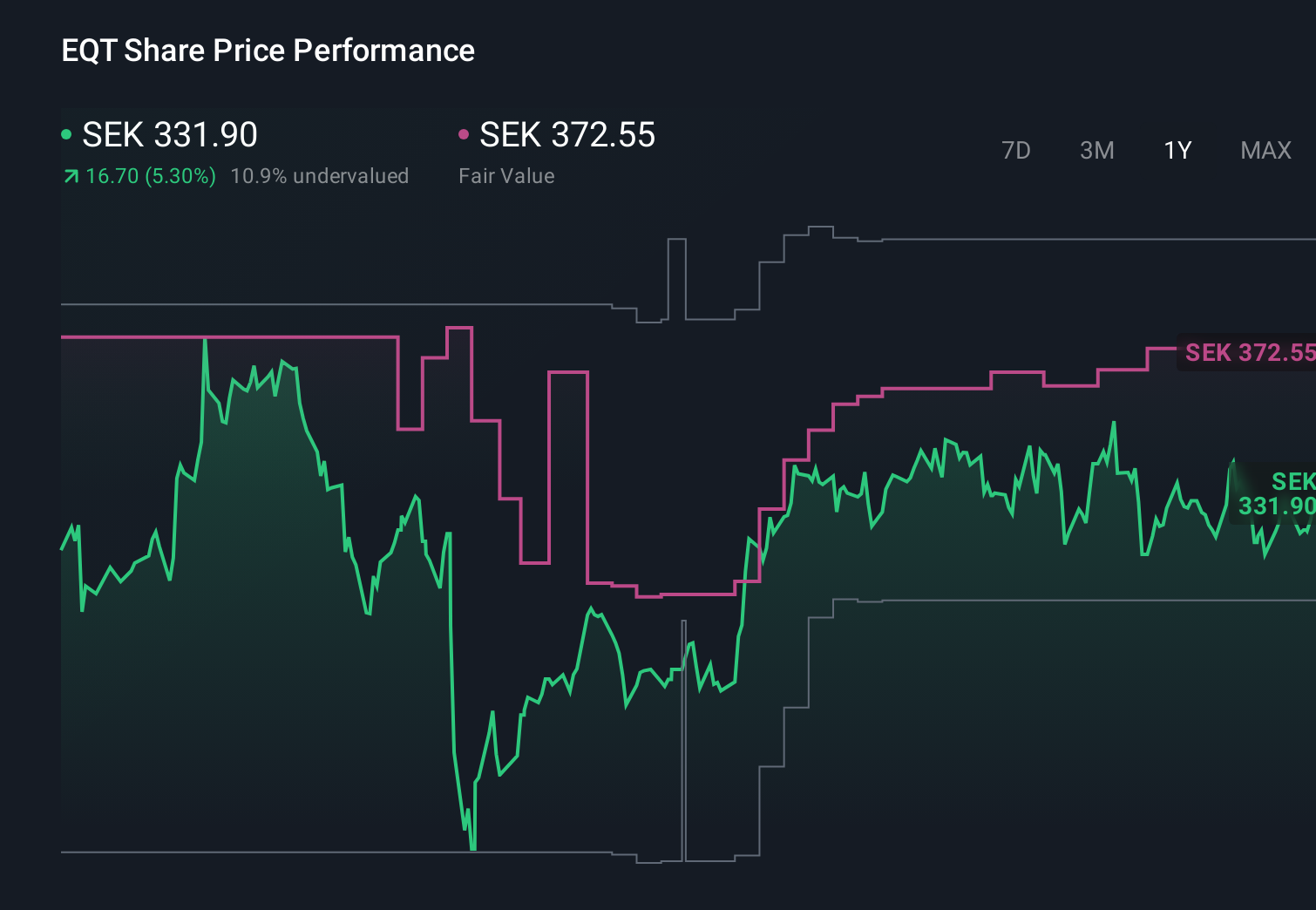Select the green current price legend dot
This screenshot has width=1316, height=910.
(67, 134)
